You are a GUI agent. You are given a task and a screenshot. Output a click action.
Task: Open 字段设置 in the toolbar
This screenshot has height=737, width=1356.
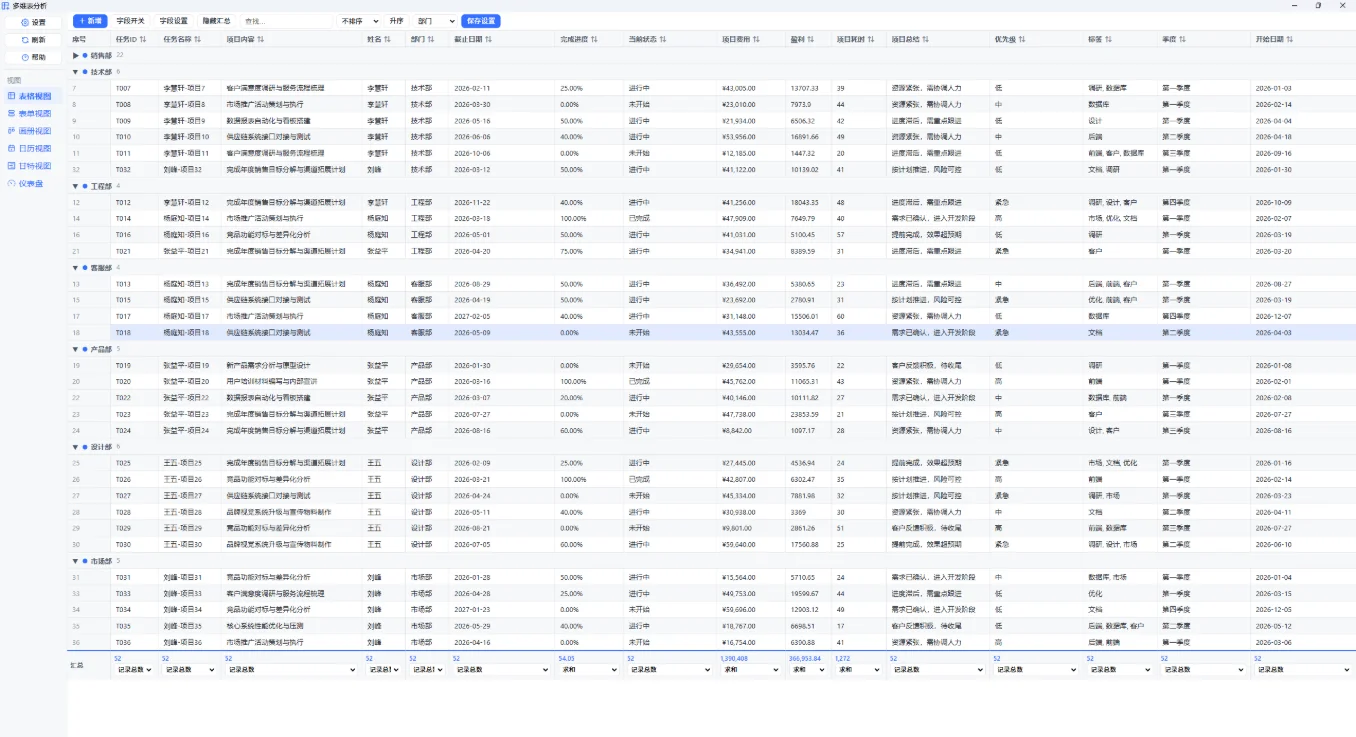173,20
